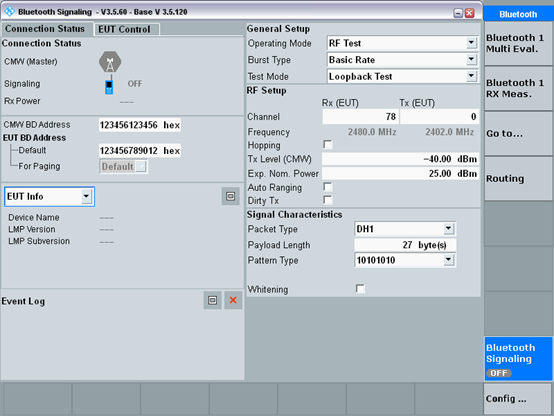
Task: Clear the Event Log with red X
Action: point(233,300)
